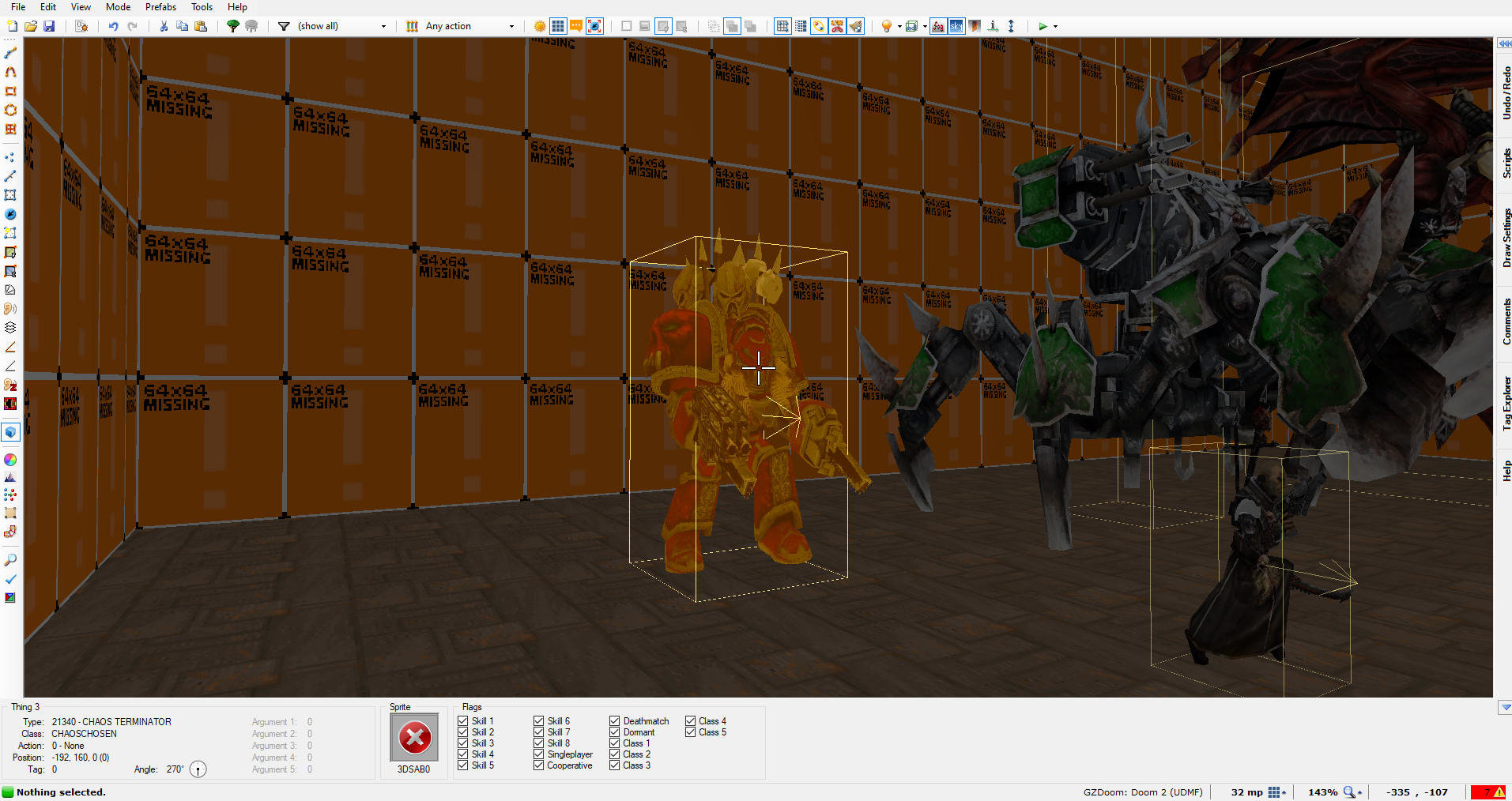1512x801 pixels.
Task: Toggle the Deathmatch flag checkbox
Action: [614, 720]
